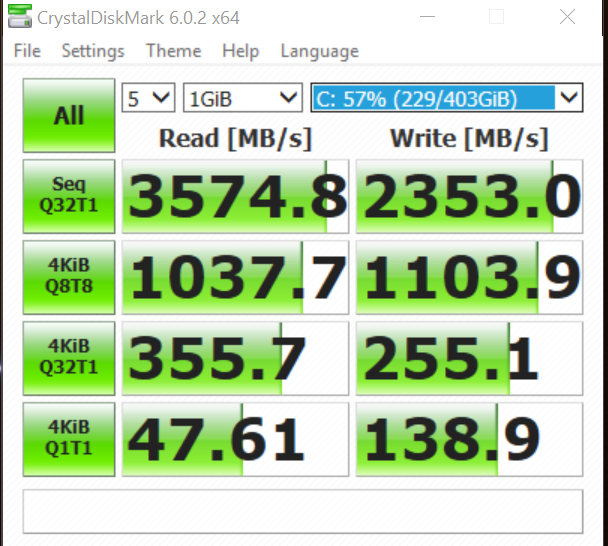This screenshot has height=546, width=608.
Task: Start the 4KiB Q8T8 test
Action: [x=69, y=277]
